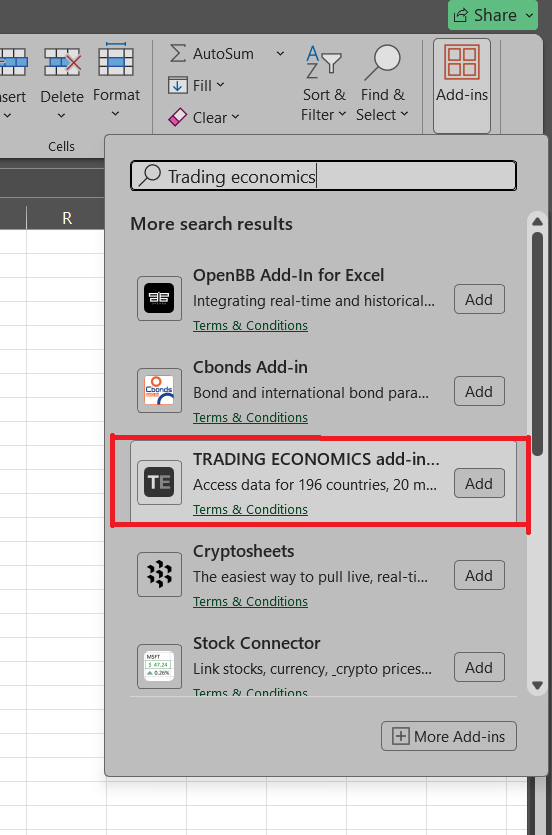
Task: Open the Add-ins ribbon button
Action: point(462,85)
